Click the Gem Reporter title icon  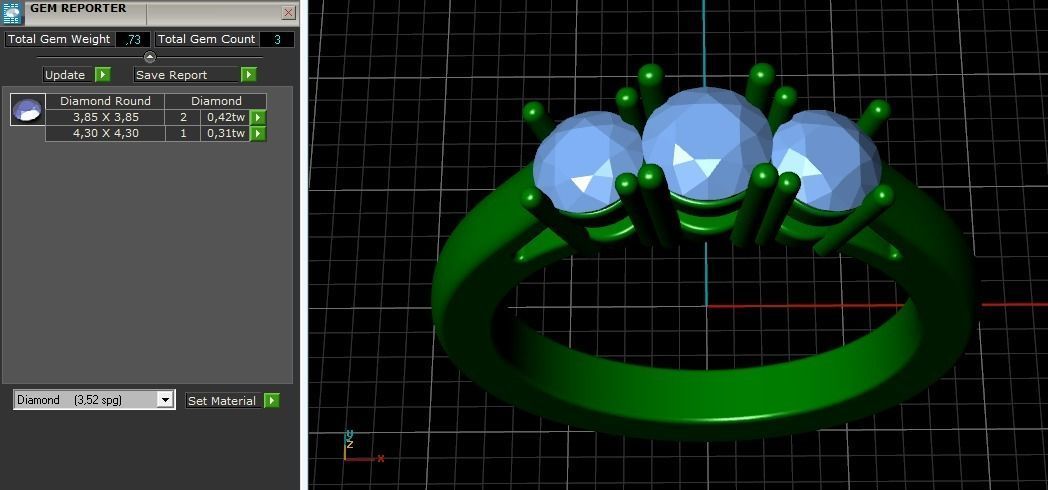point(12,13)
